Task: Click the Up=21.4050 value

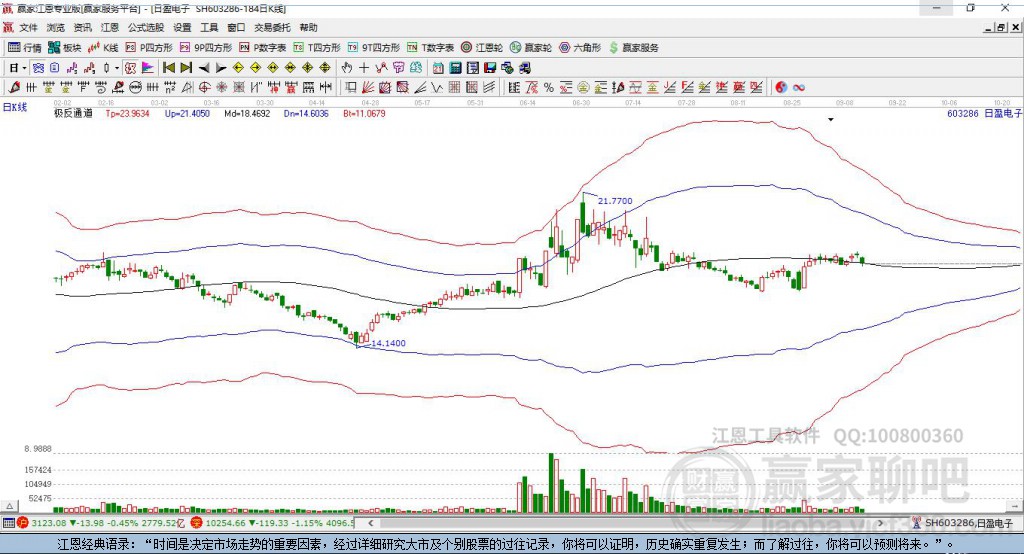Action: [187, 114]
